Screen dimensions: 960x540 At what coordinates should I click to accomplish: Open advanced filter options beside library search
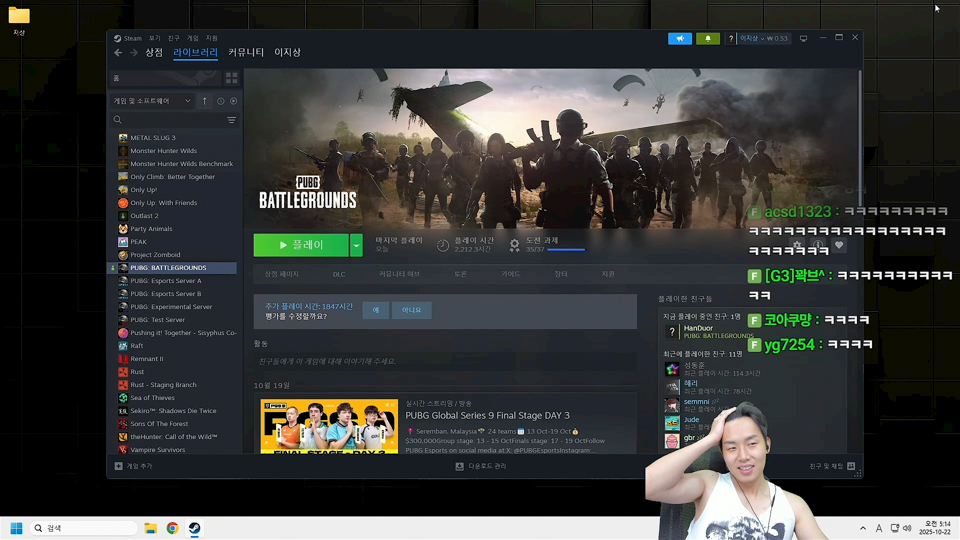(x=231, y=120)
